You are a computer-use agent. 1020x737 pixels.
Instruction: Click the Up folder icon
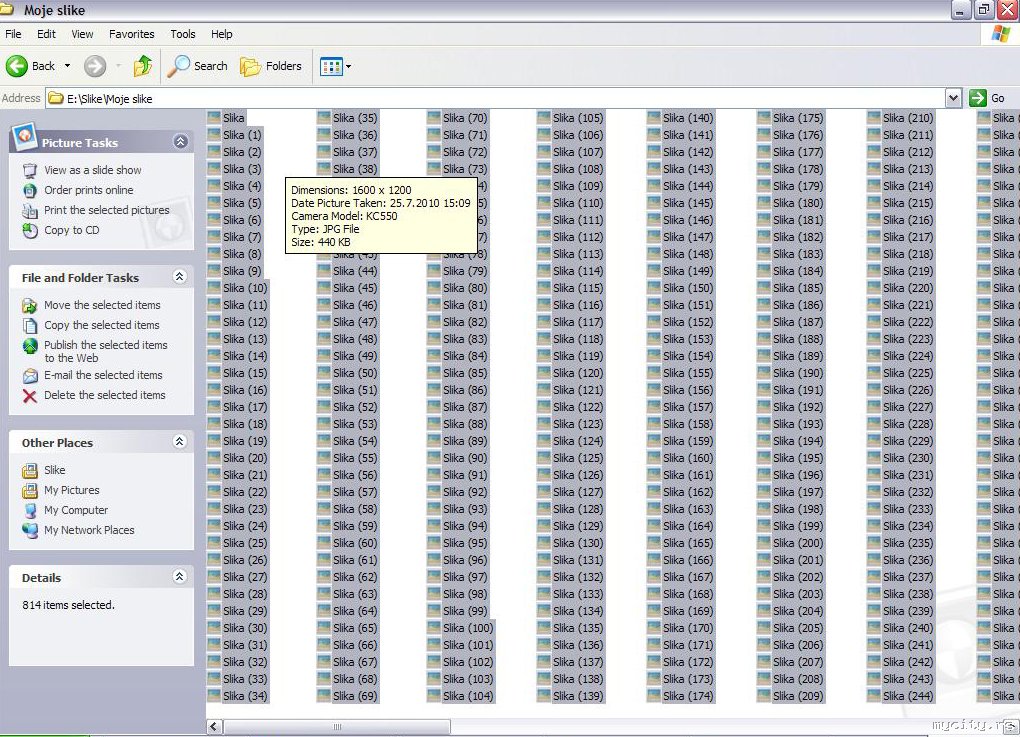click(x=143, y=66)
